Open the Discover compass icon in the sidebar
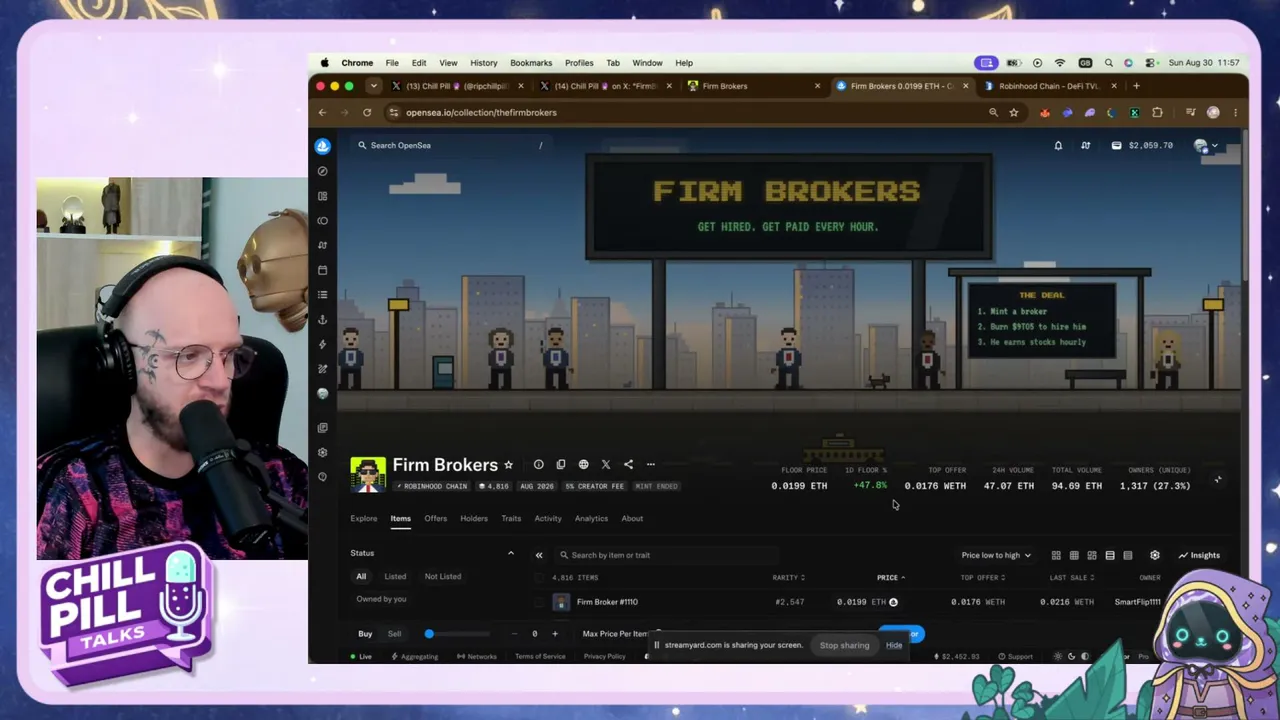This screenshot has width=1280, height=720. tap(322, 171)
